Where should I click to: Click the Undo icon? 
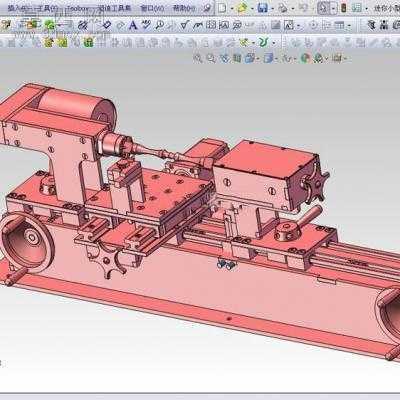point(304,8)
